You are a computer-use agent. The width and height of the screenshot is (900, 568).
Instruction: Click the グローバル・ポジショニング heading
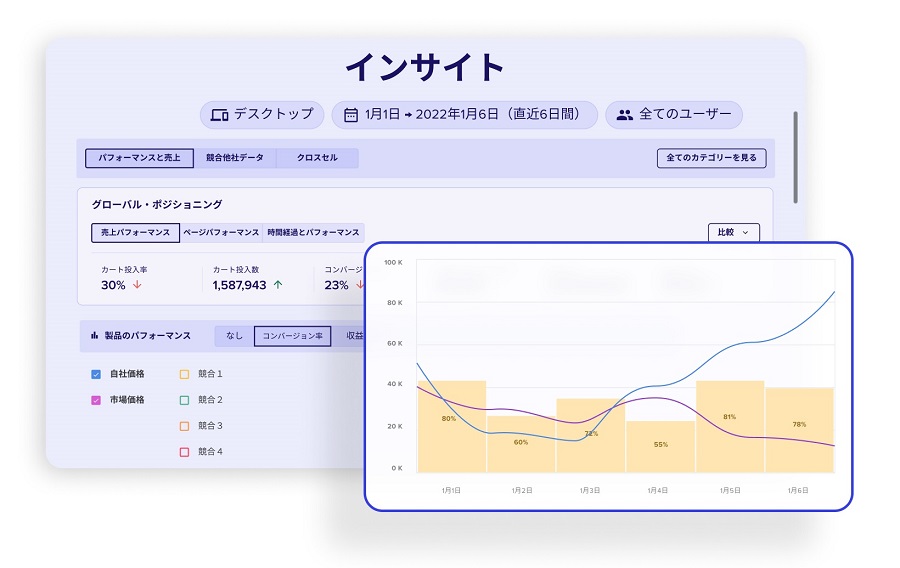[x=157, y=204]
